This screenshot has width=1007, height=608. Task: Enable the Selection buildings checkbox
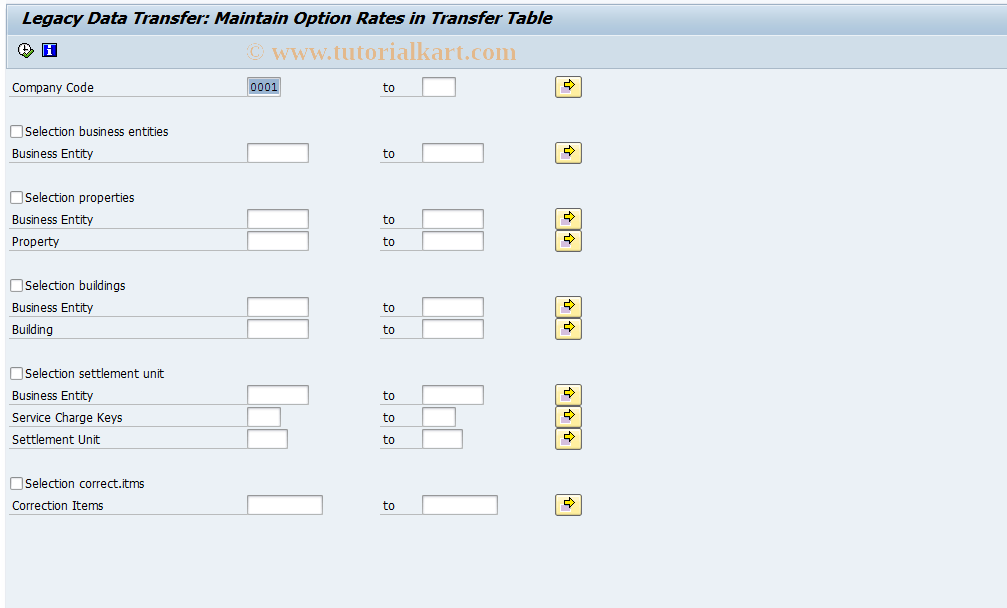pyautogui.click(x=16, y=285)
